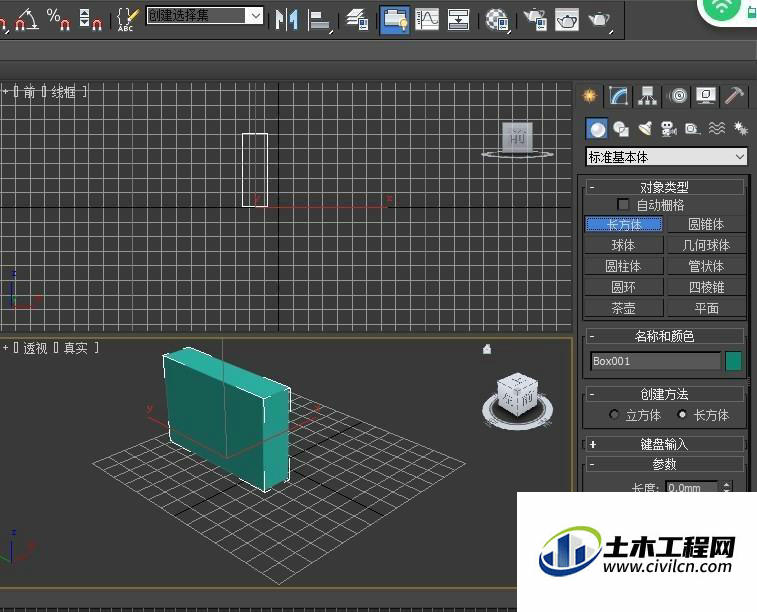Click the 圆环 button

pyautogui.click(x=624, y=287)
